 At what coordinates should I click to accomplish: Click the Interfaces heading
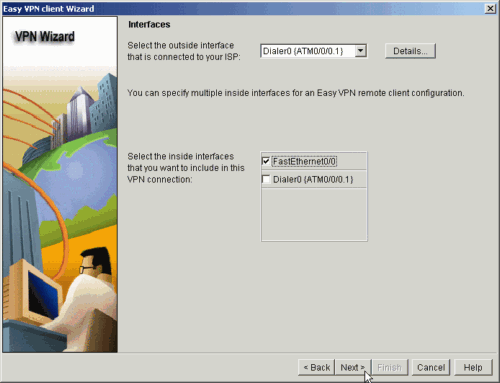pos(149,24)
